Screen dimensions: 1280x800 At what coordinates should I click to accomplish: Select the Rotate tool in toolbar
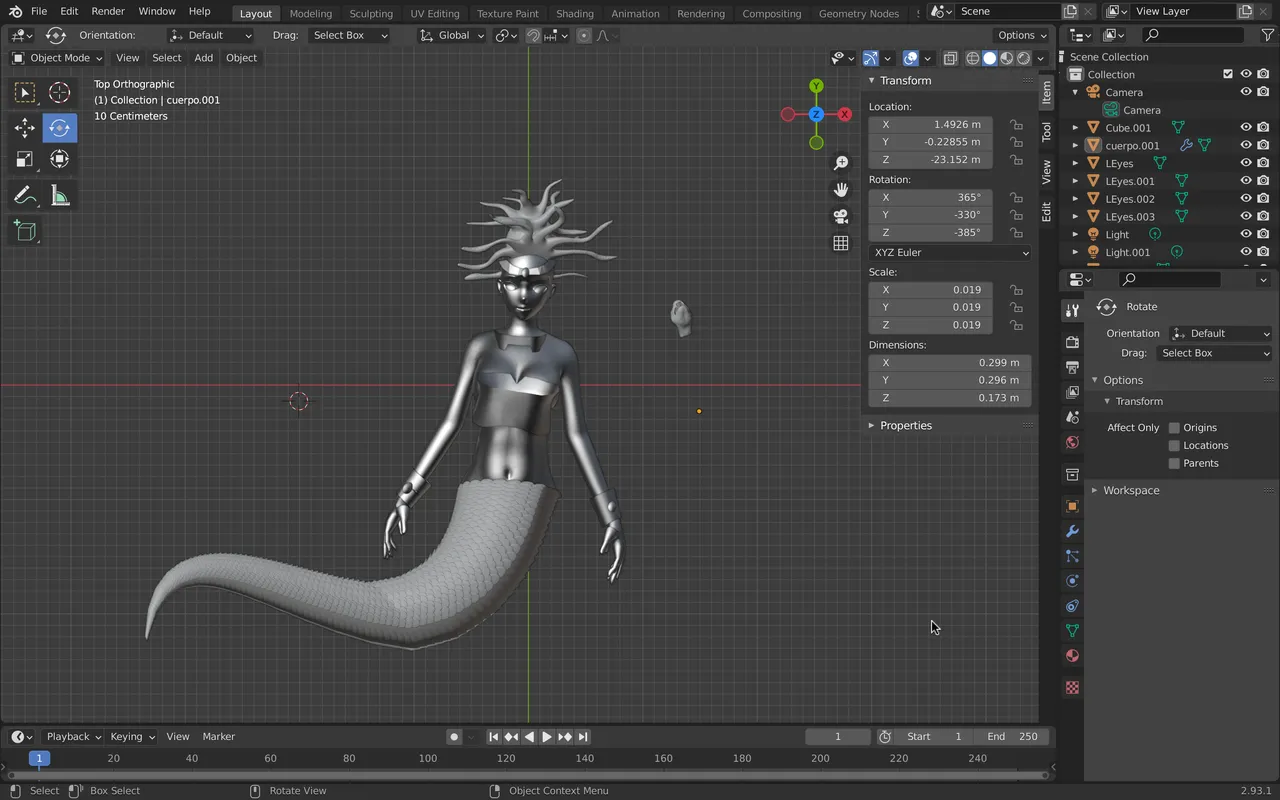(60, 128)
